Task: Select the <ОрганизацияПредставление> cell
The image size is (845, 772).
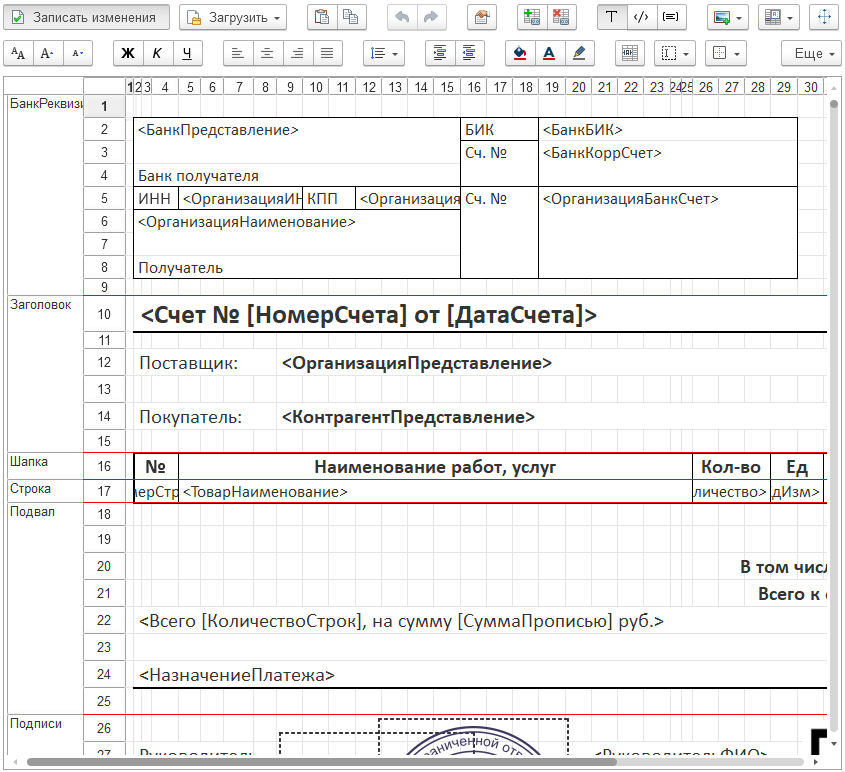Action: [x=551, y=363]
